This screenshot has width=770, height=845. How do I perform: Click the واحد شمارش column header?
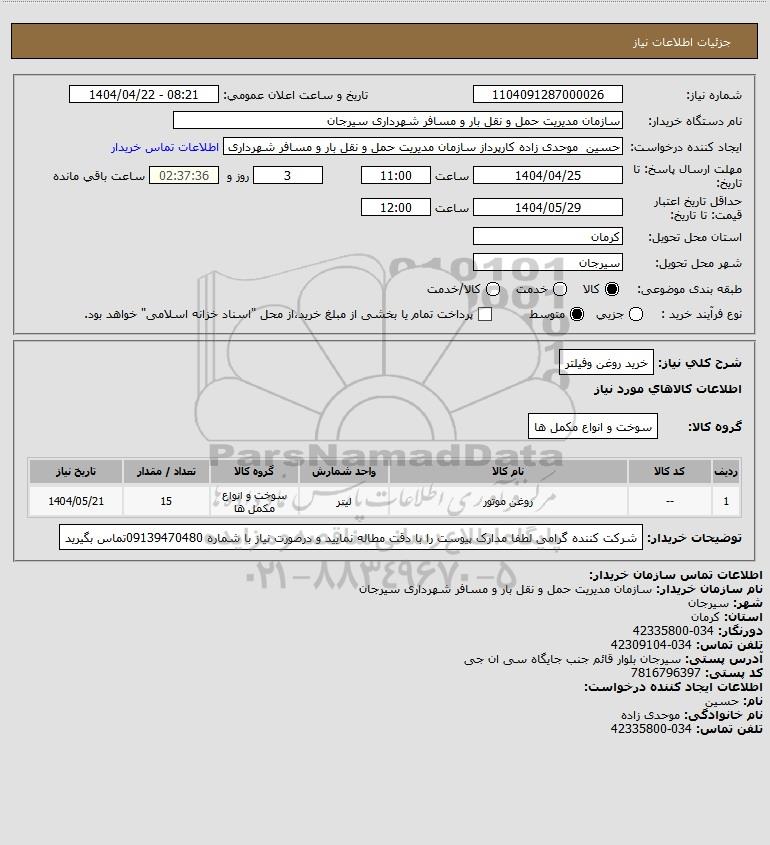coord(344,472)
